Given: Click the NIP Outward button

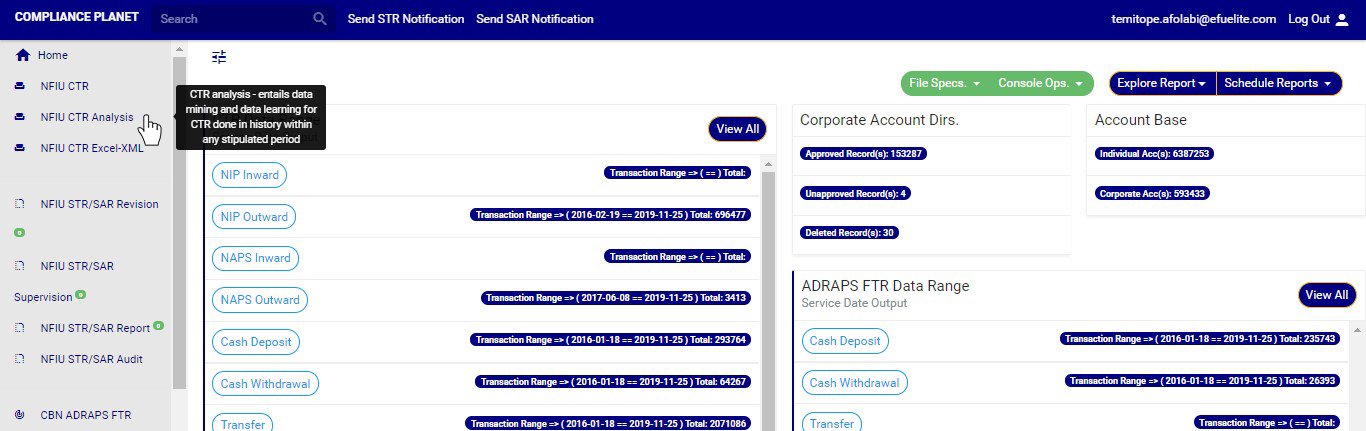Looking at the screenshot, I should pyautogui.click(x=254, y=217).
